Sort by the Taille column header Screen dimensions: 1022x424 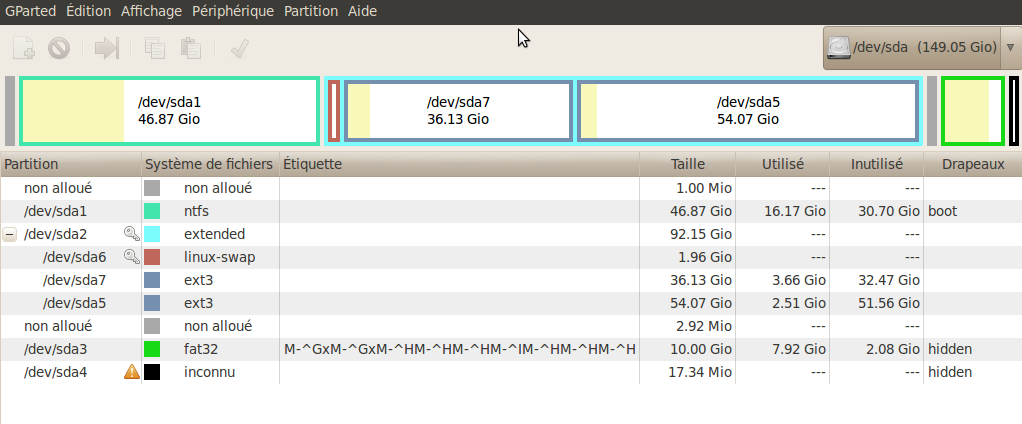click(x=688, y=164)
